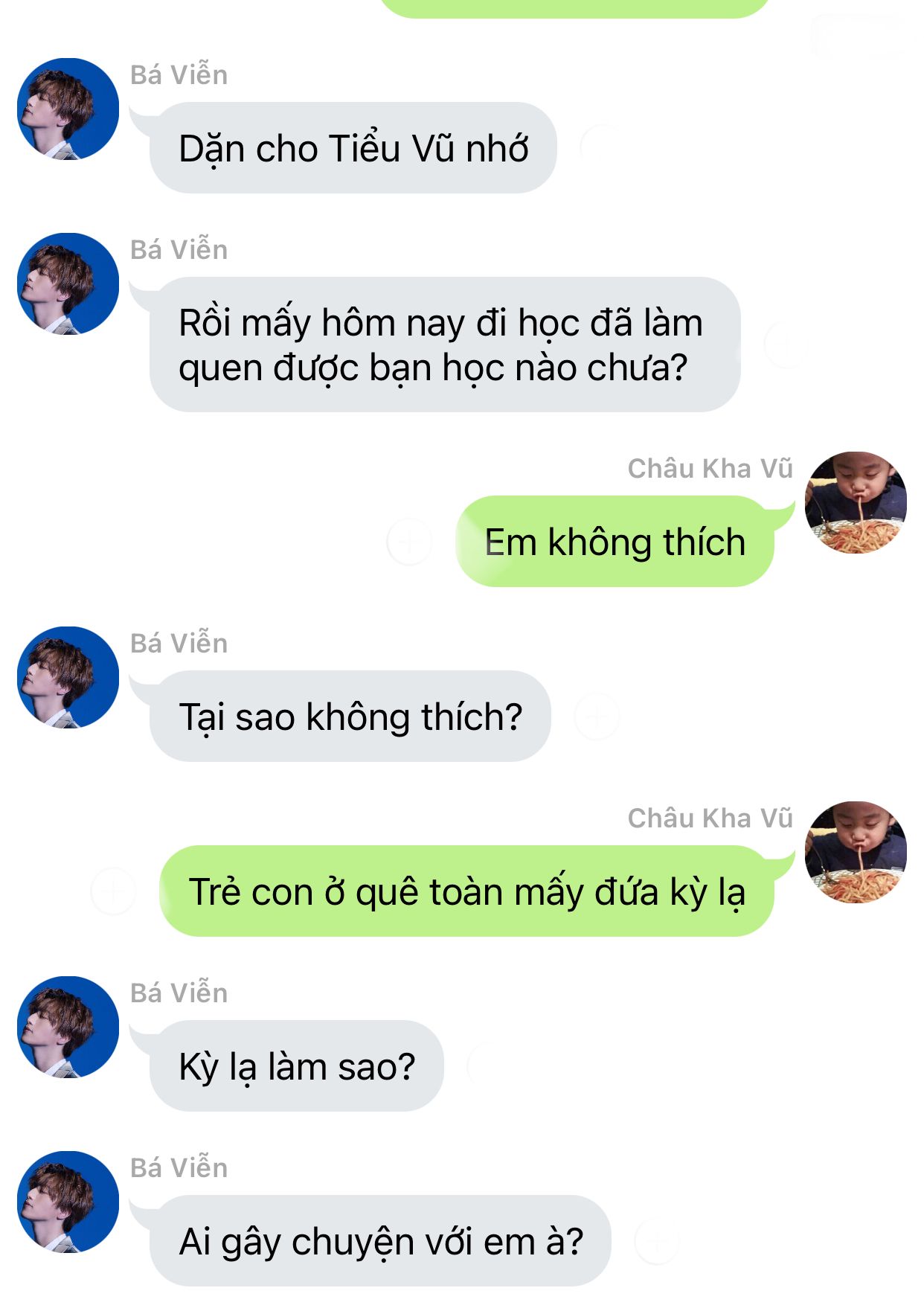Click the plus reaction icon beside "Tại sao không thích?"
Viewport: 924px width, 1314px height.
pos(597,717)
